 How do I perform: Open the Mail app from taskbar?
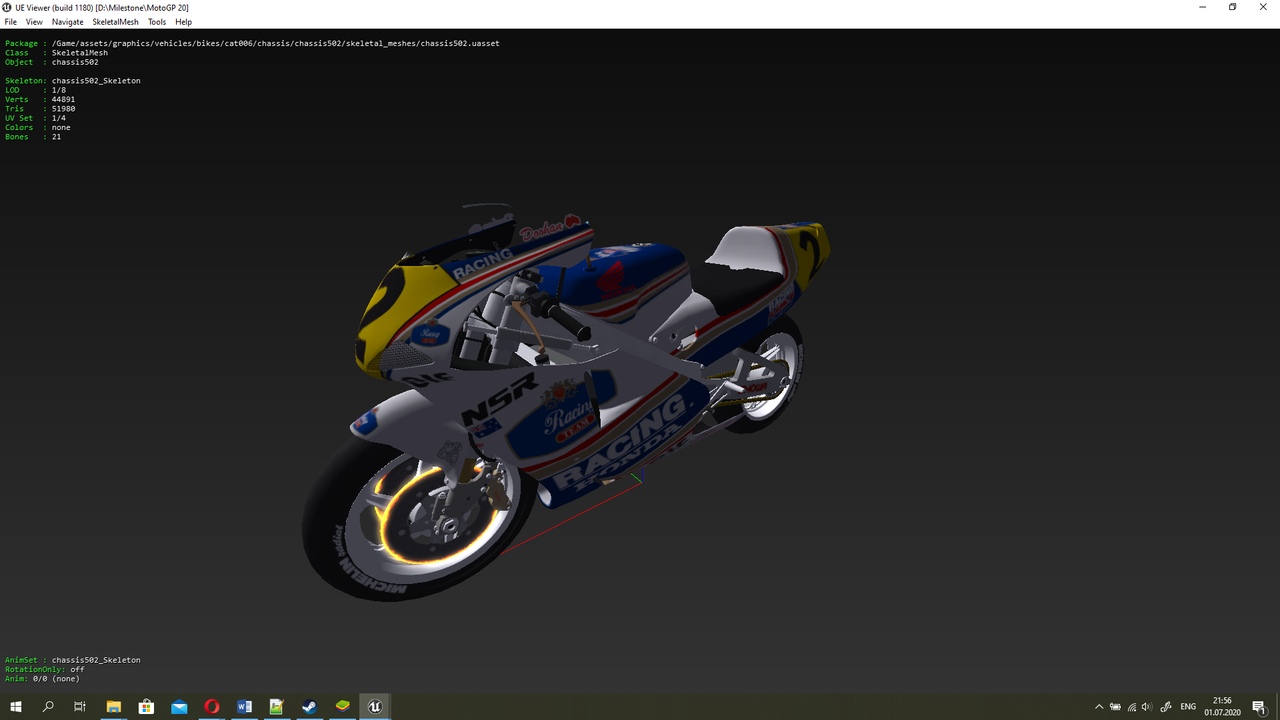click(179, 706)
